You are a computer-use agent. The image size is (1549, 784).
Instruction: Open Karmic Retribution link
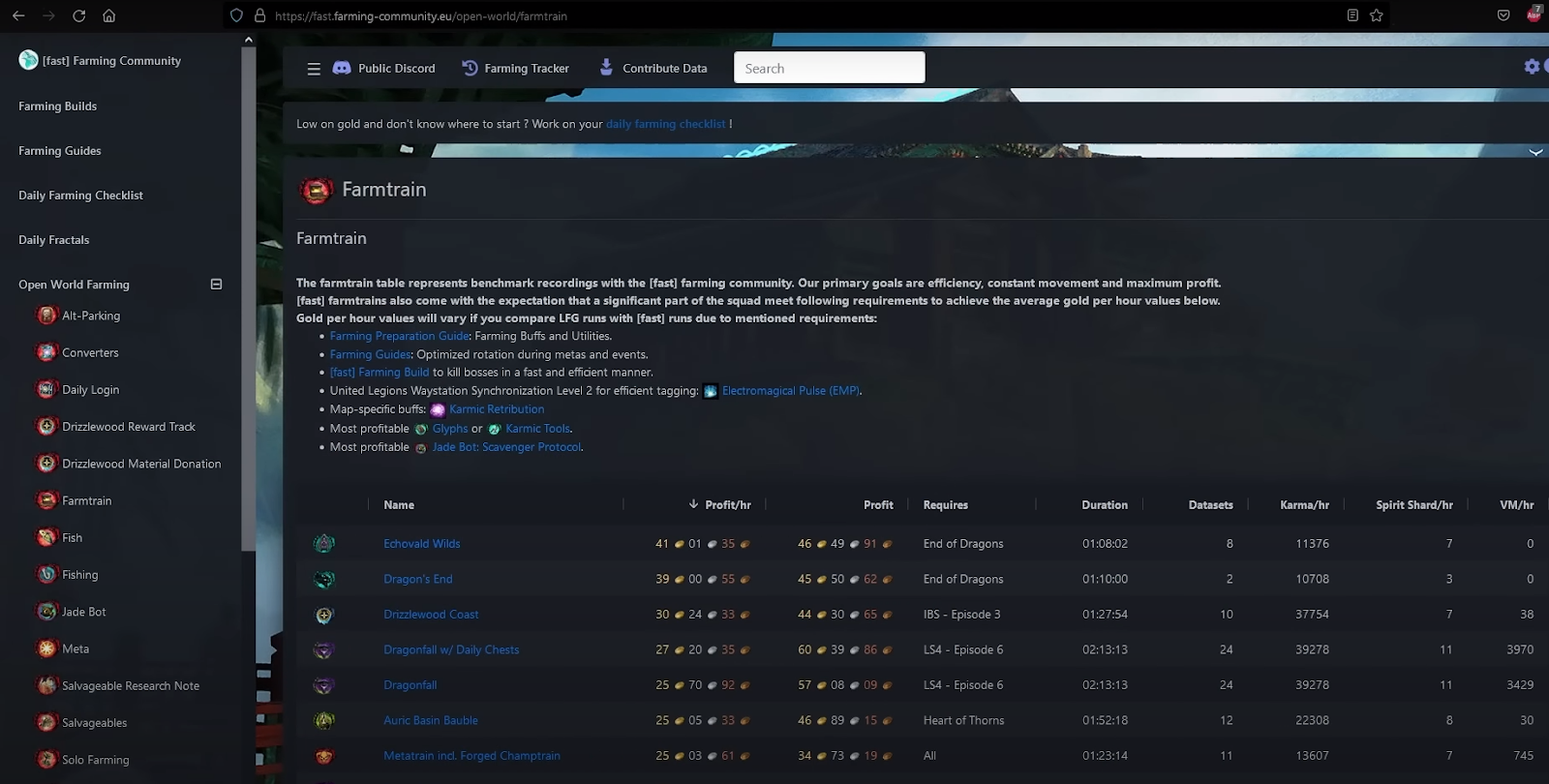[x=497, y=409]
